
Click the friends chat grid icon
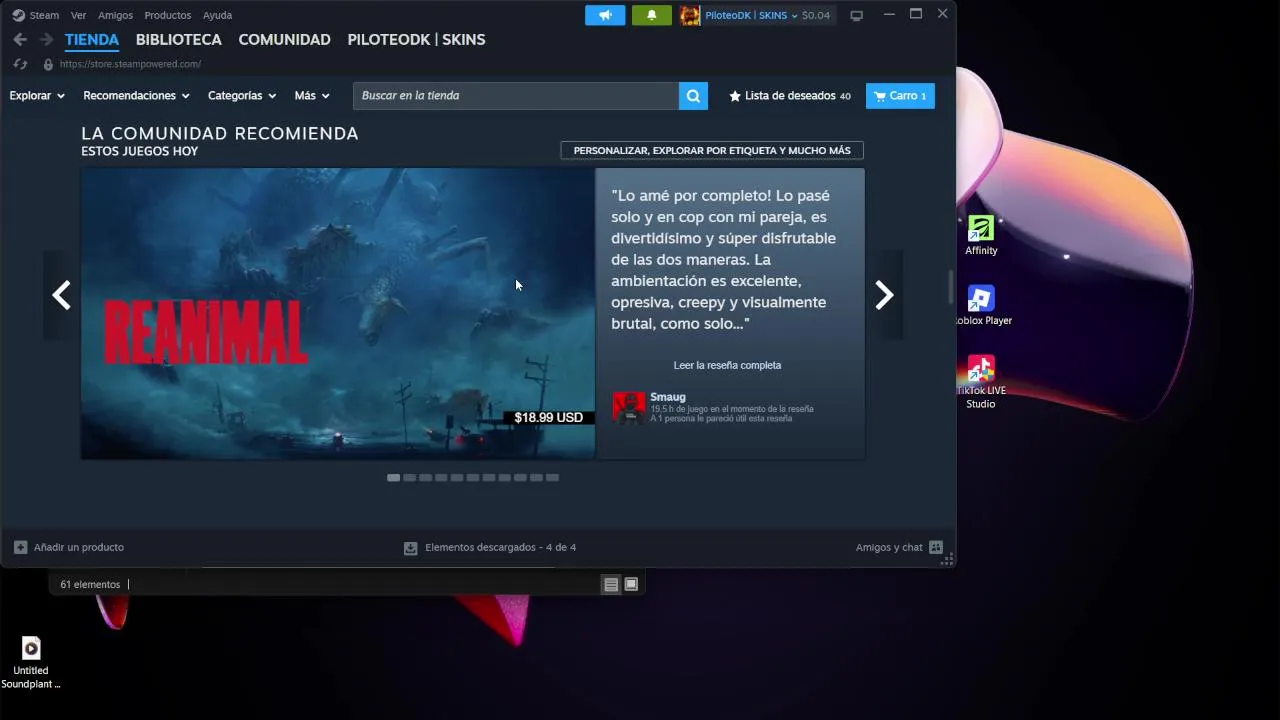click(x=936, y=547)
